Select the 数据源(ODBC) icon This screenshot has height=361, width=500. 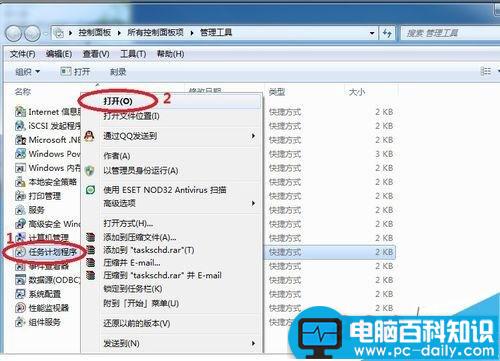[x=20, y=280]
